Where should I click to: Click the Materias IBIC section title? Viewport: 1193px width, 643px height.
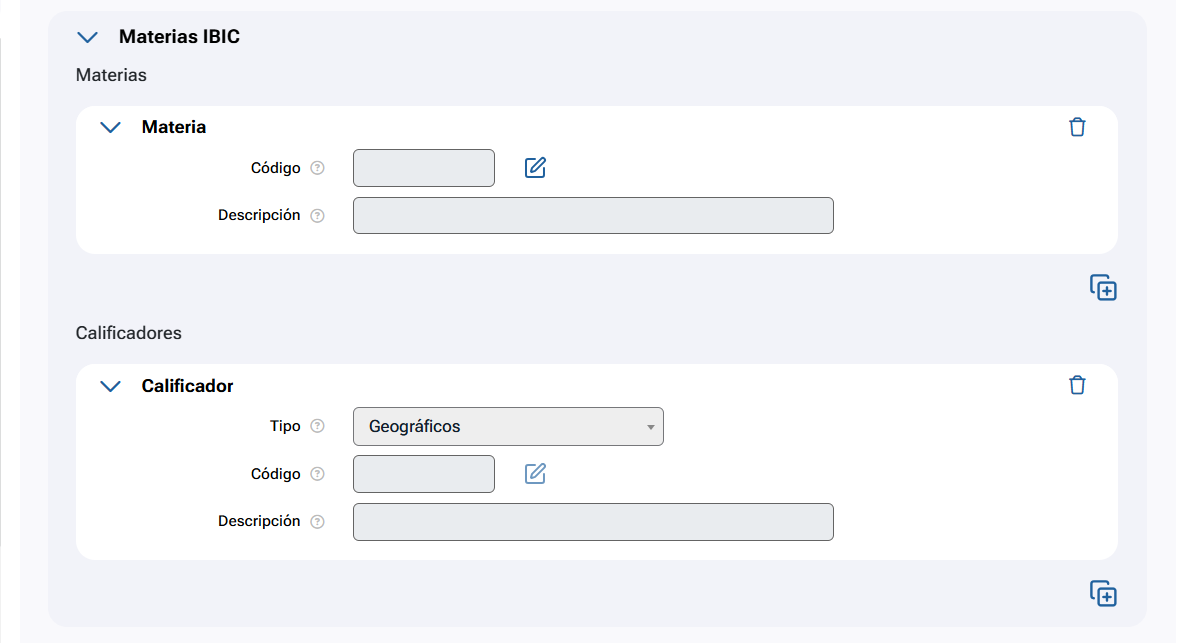pyautogui.click(x=179, y=37)
